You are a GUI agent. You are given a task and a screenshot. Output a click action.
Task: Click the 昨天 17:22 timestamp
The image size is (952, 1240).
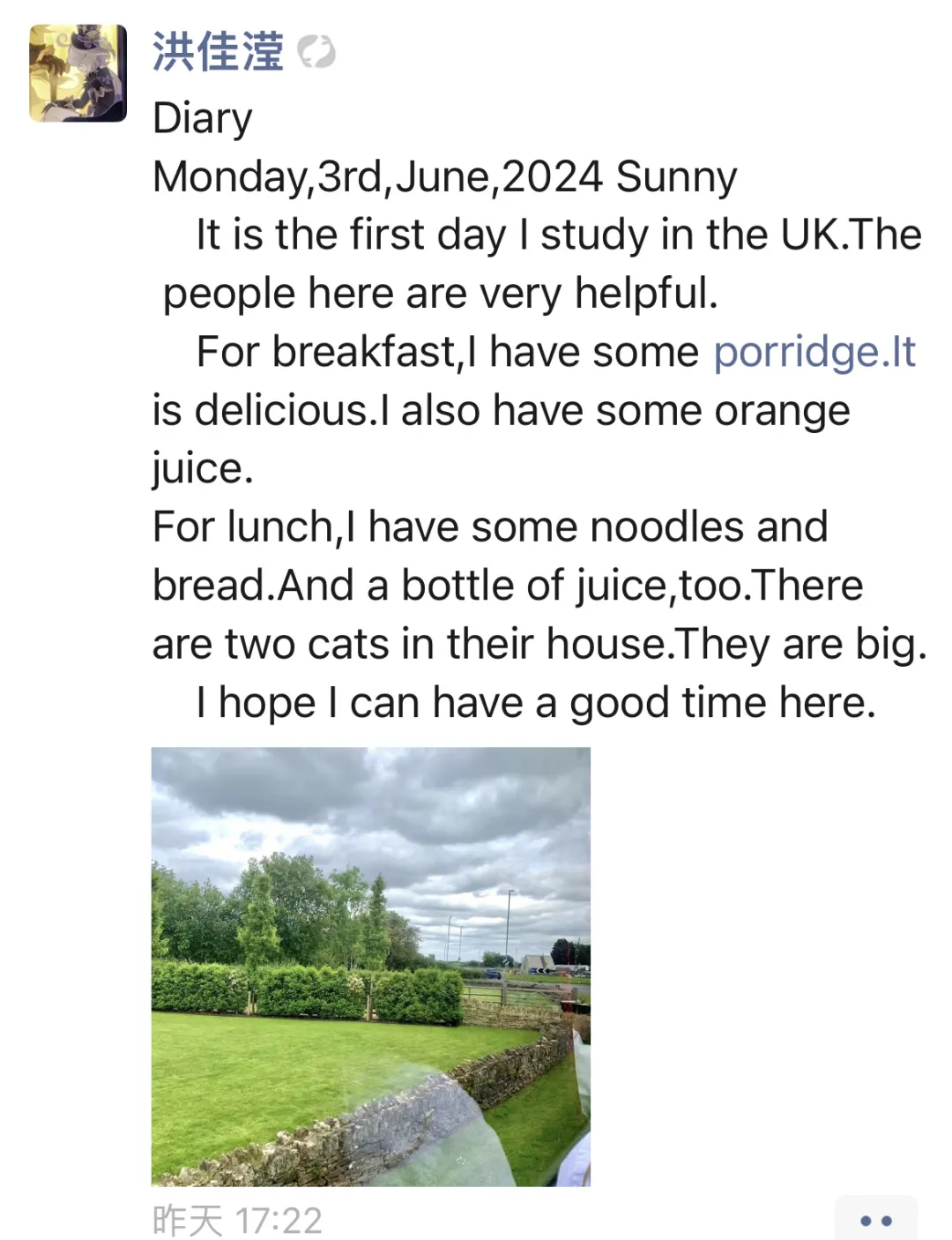[237, 1221]
